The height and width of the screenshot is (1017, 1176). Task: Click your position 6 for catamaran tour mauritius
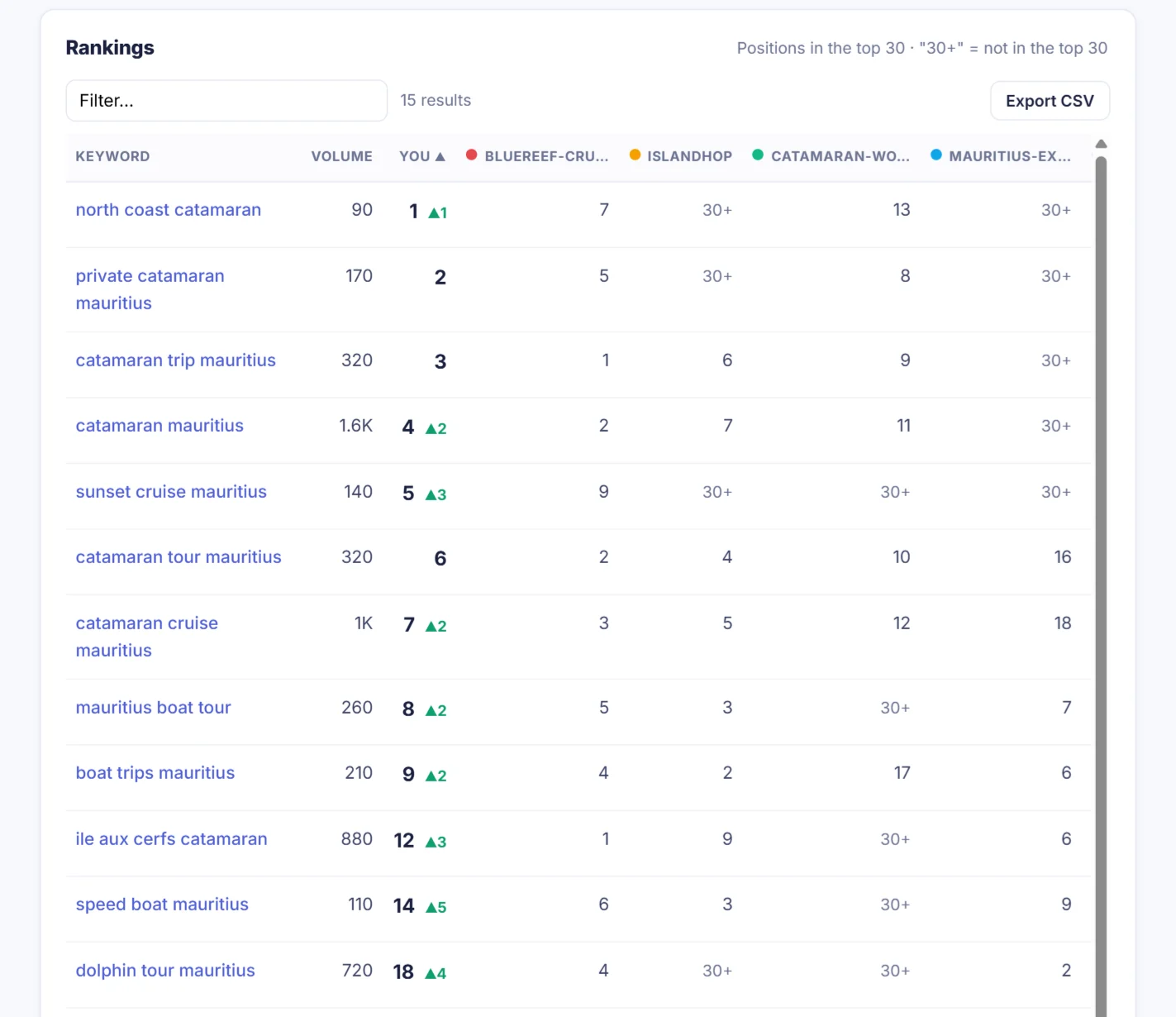pos(440,558)
